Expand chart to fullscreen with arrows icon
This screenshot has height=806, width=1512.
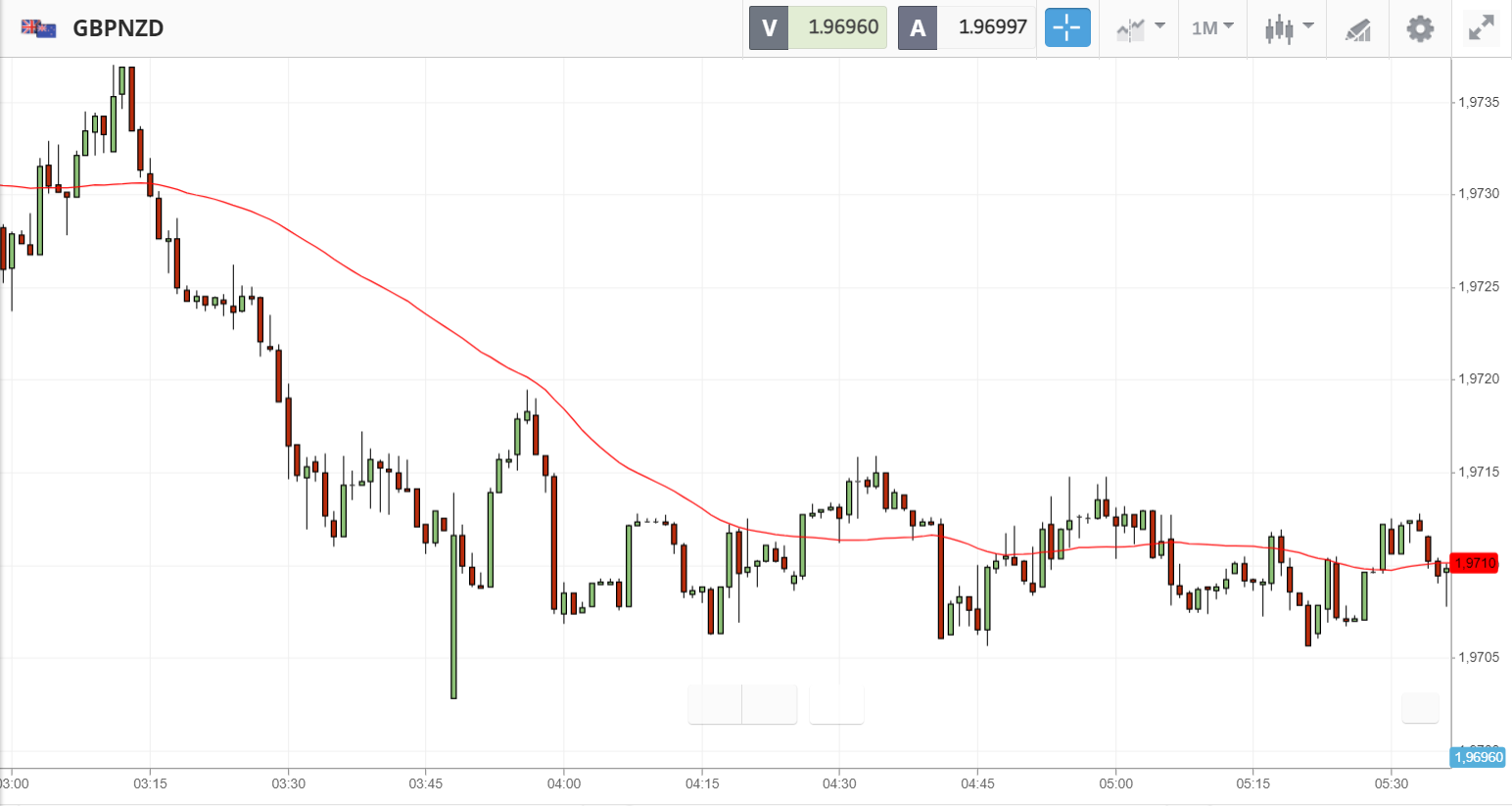tap(1482, 27)
